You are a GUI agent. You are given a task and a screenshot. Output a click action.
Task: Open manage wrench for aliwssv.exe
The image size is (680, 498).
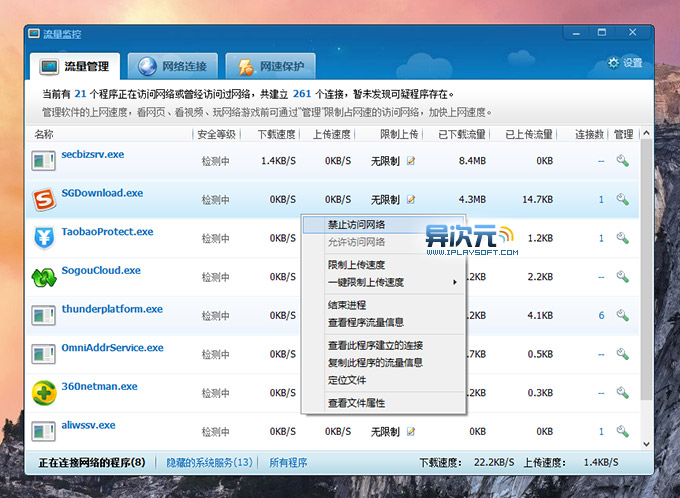click(623, 431)
